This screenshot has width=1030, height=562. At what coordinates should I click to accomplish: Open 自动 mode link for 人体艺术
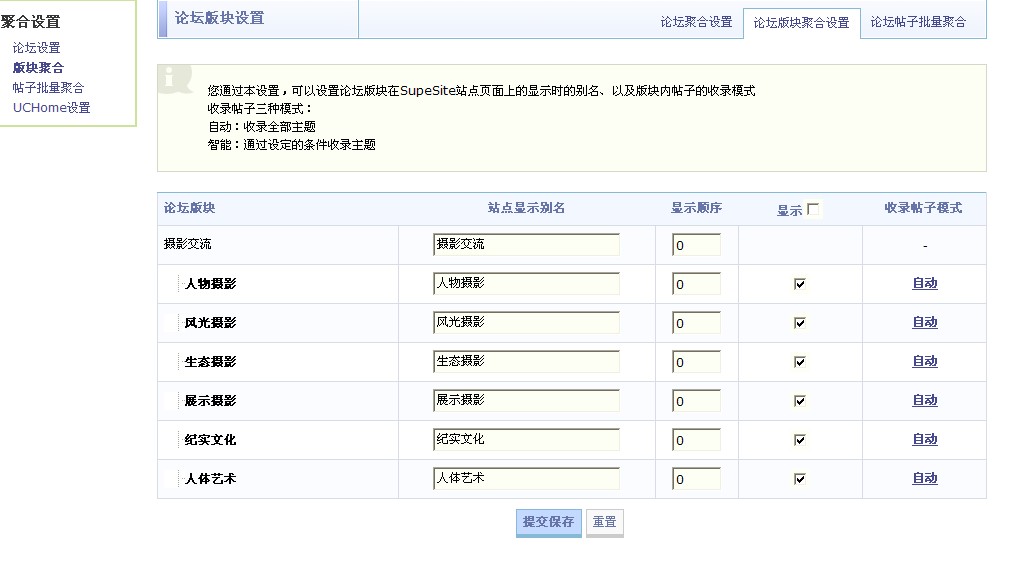[x=925, y=479]
